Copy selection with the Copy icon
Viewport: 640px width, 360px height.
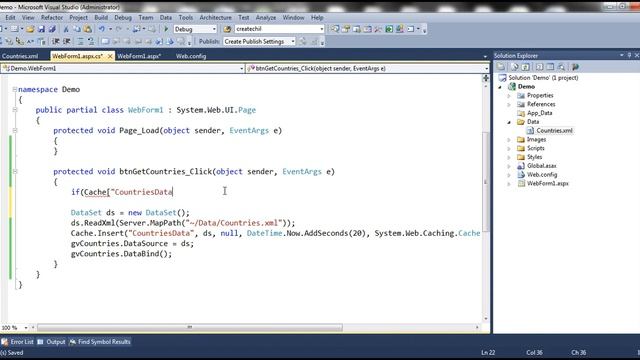tap(77, 29)
